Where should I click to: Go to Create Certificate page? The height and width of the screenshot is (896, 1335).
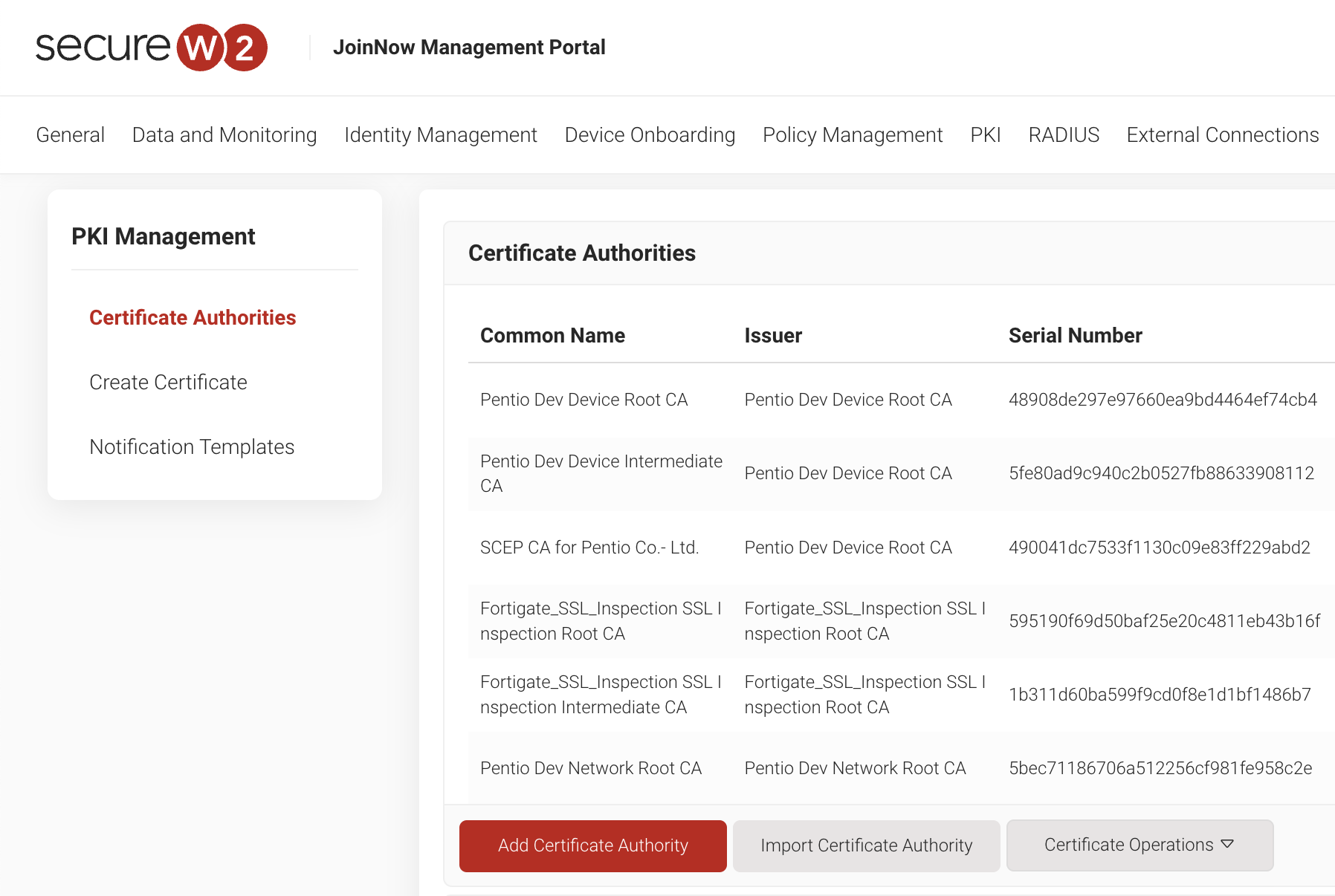pos(168,382)
